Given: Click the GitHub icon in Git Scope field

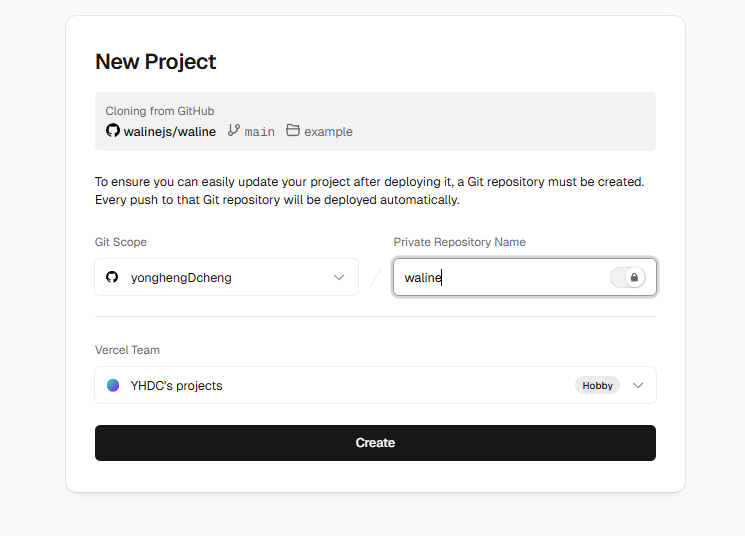Looking at the screenshot, I should 112,277.
